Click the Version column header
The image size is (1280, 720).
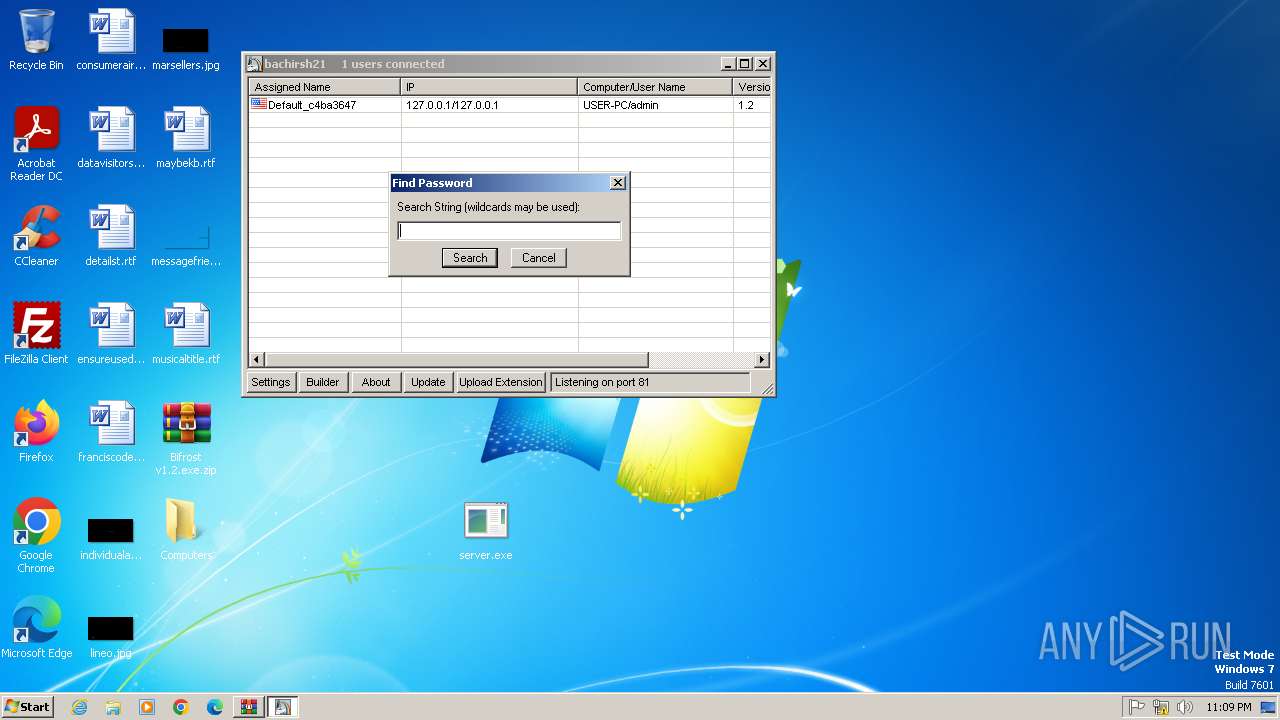point(753,87)
